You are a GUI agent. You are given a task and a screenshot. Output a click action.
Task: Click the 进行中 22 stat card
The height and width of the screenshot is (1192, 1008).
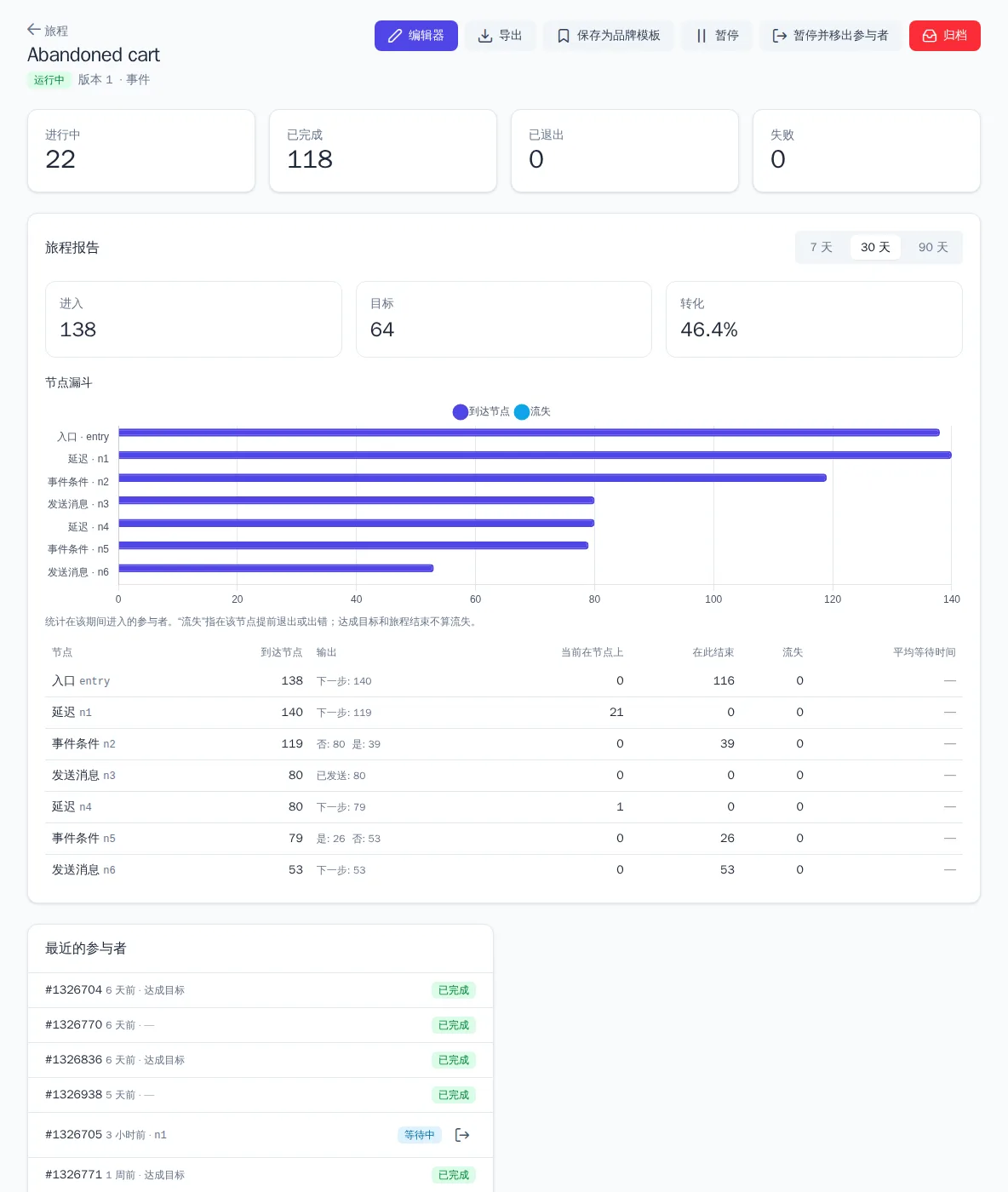point(141,151)
